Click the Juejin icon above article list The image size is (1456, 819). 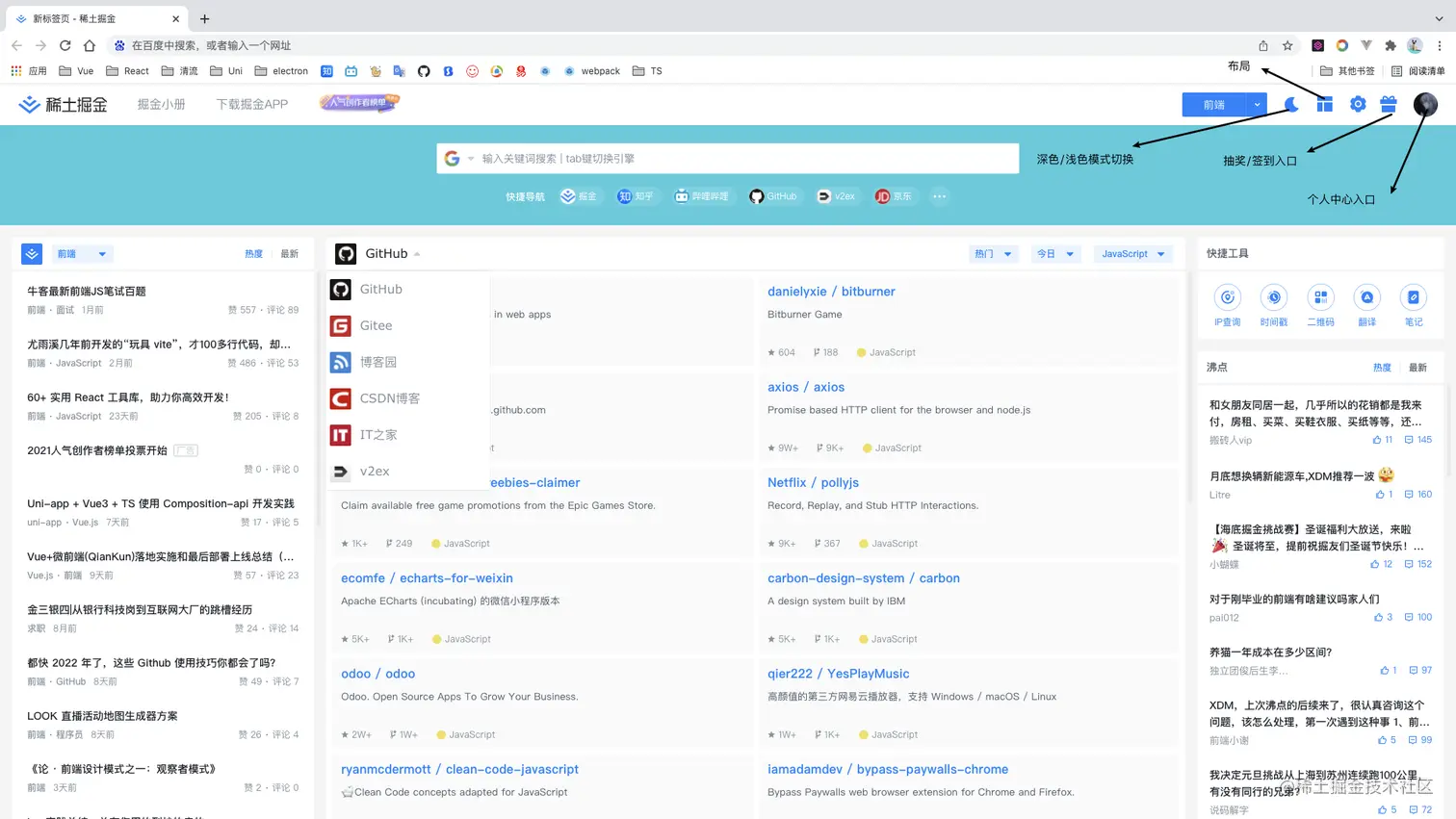(x=32, y=254)
